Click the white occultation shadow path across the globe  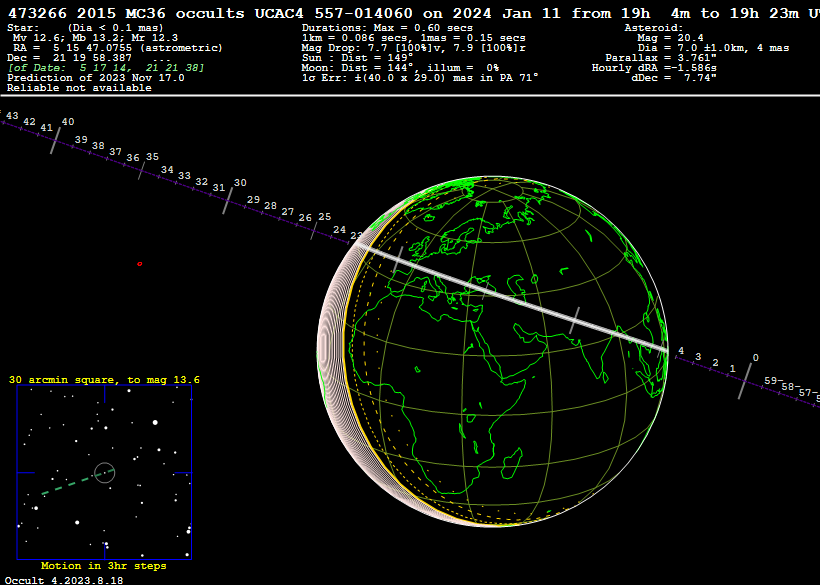tap(512, 297)
